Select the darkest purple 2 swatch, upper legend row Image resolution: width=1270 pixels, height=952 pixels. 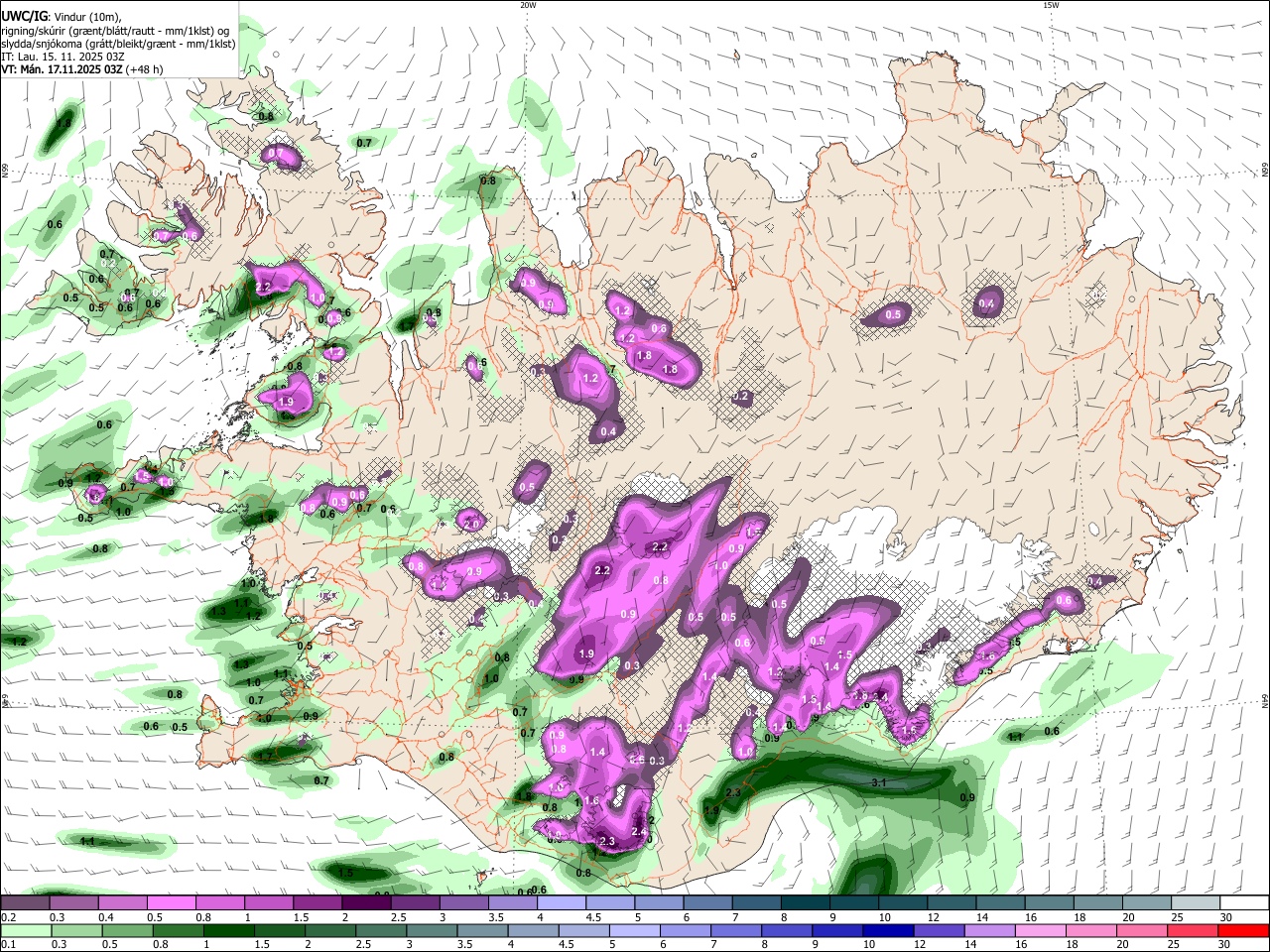365,903
